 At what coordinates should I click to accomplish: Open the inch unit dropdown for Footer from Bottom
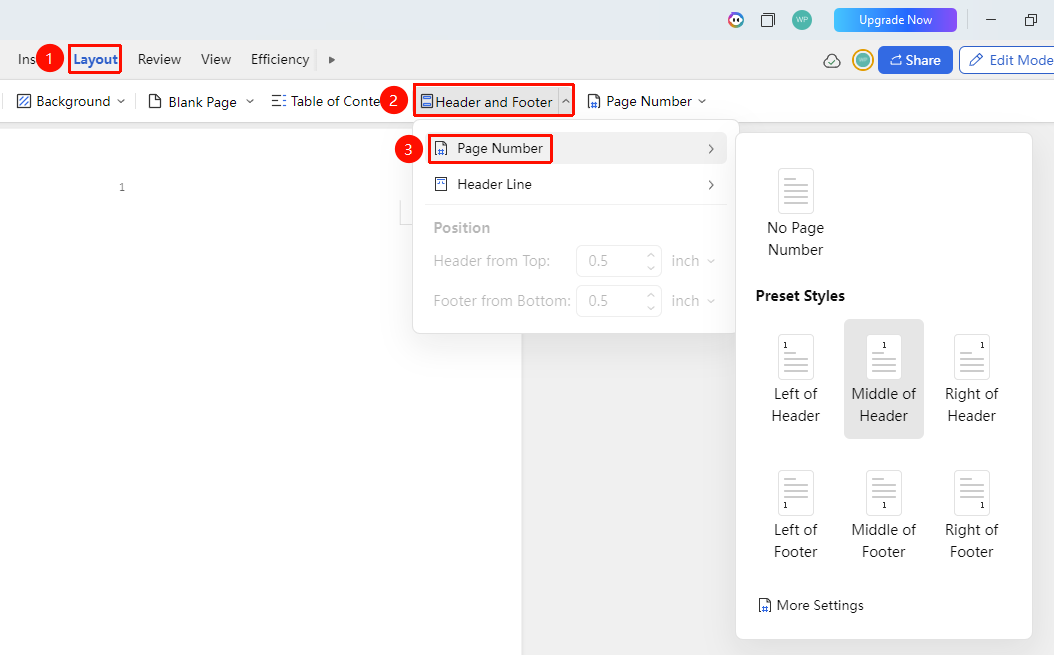coord(693,301)
